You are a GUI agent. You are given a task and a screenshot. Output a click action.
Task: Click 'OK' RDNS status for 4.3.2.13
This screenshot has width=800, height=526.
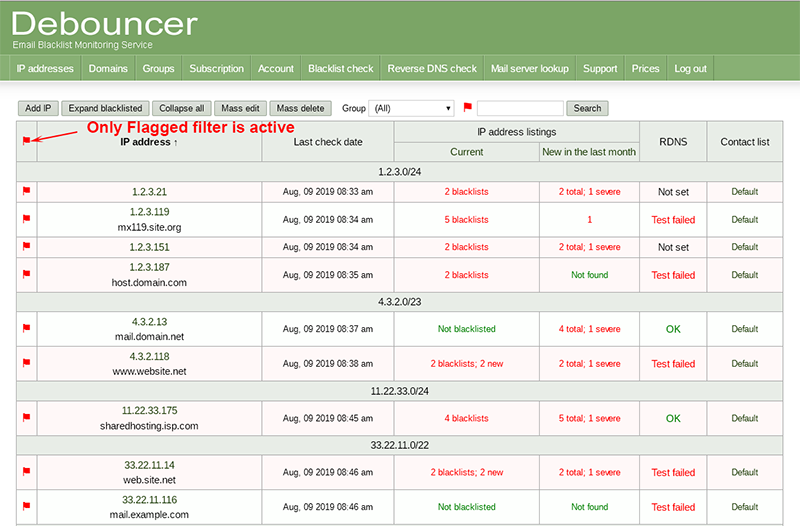tap(673, 329)
